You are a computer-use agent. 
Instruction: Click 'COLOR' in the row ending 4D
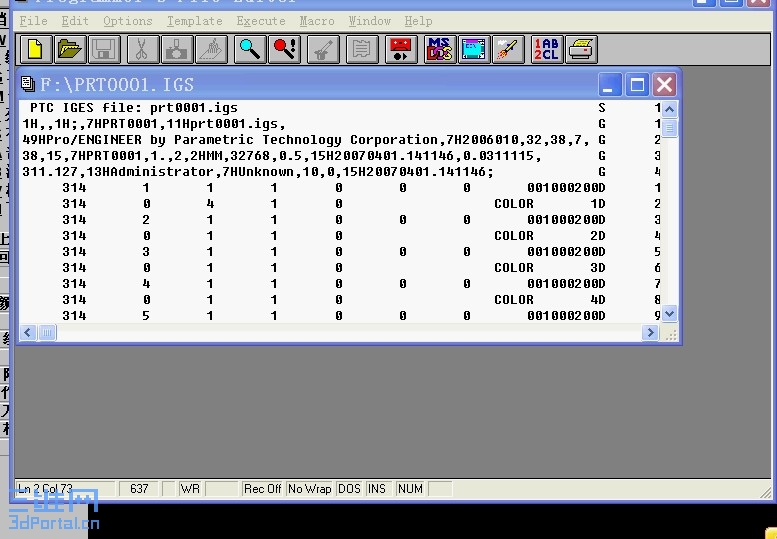point(514,300)
